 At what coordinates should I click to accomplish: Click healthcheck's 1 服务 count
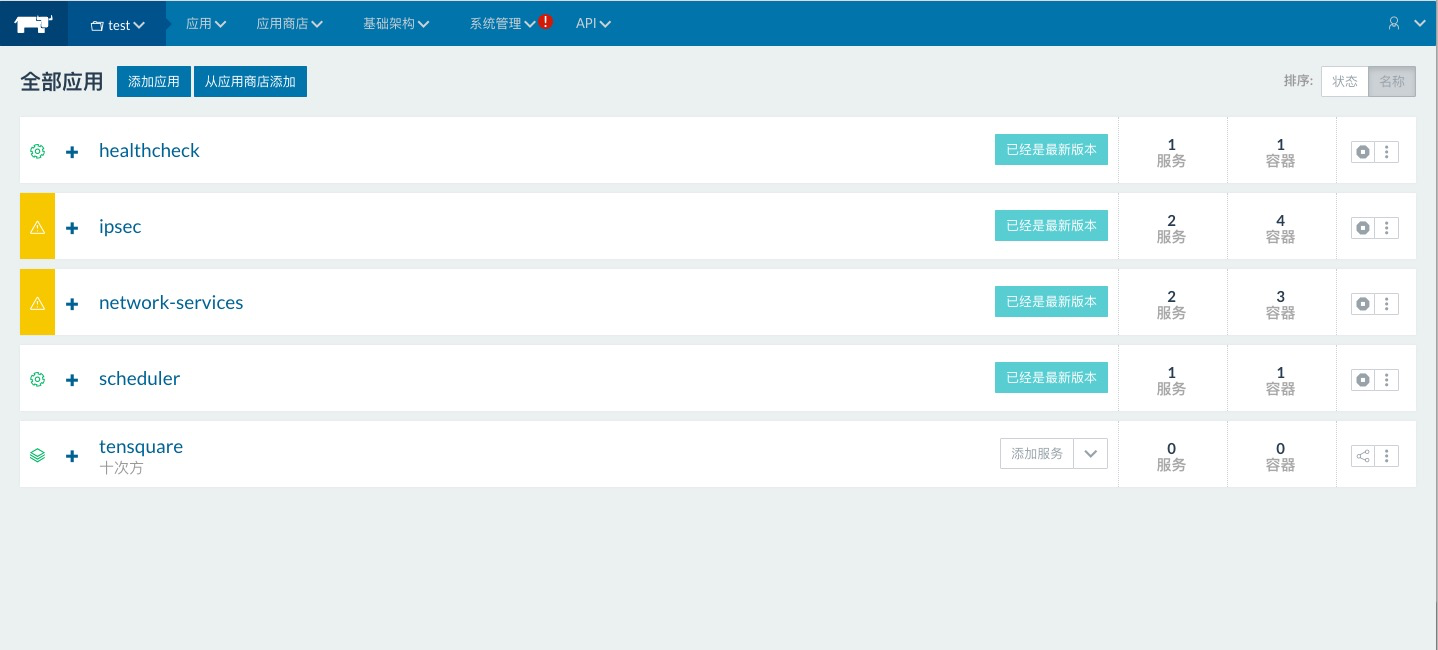point(1171,152)
